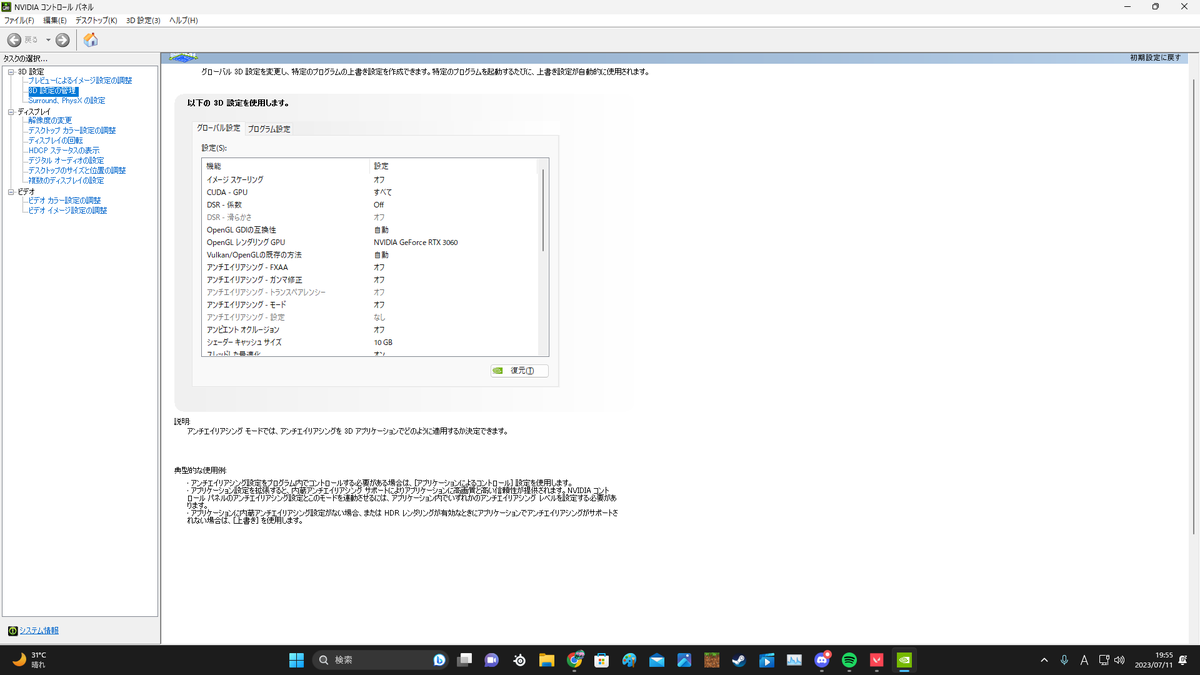Open Google Chrome from the taskbar
Viewport: 1200px width, 675px height.
click(574, 660)
